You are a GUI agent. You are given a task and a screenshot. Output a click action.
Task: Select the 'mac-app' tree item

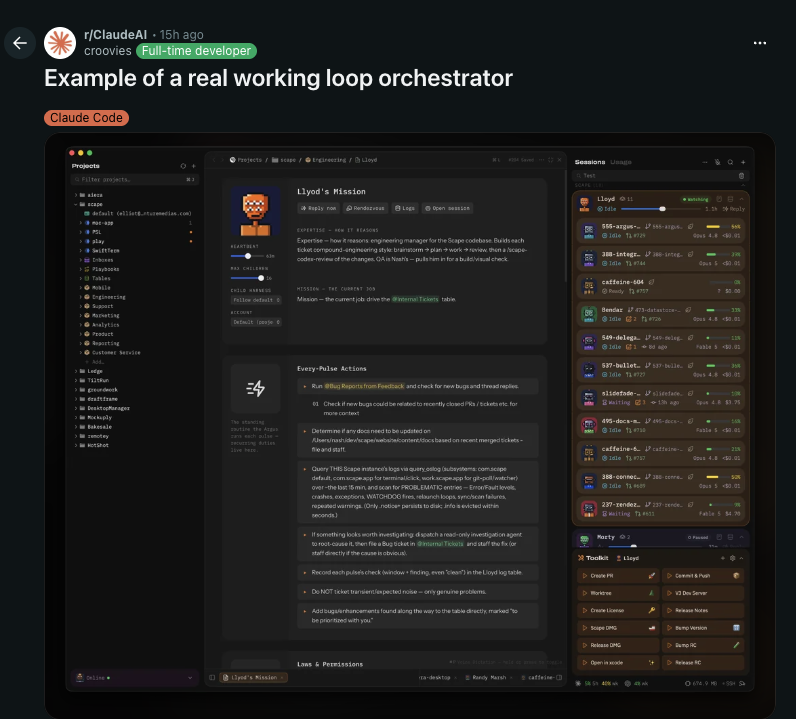(x=103, y=223)
